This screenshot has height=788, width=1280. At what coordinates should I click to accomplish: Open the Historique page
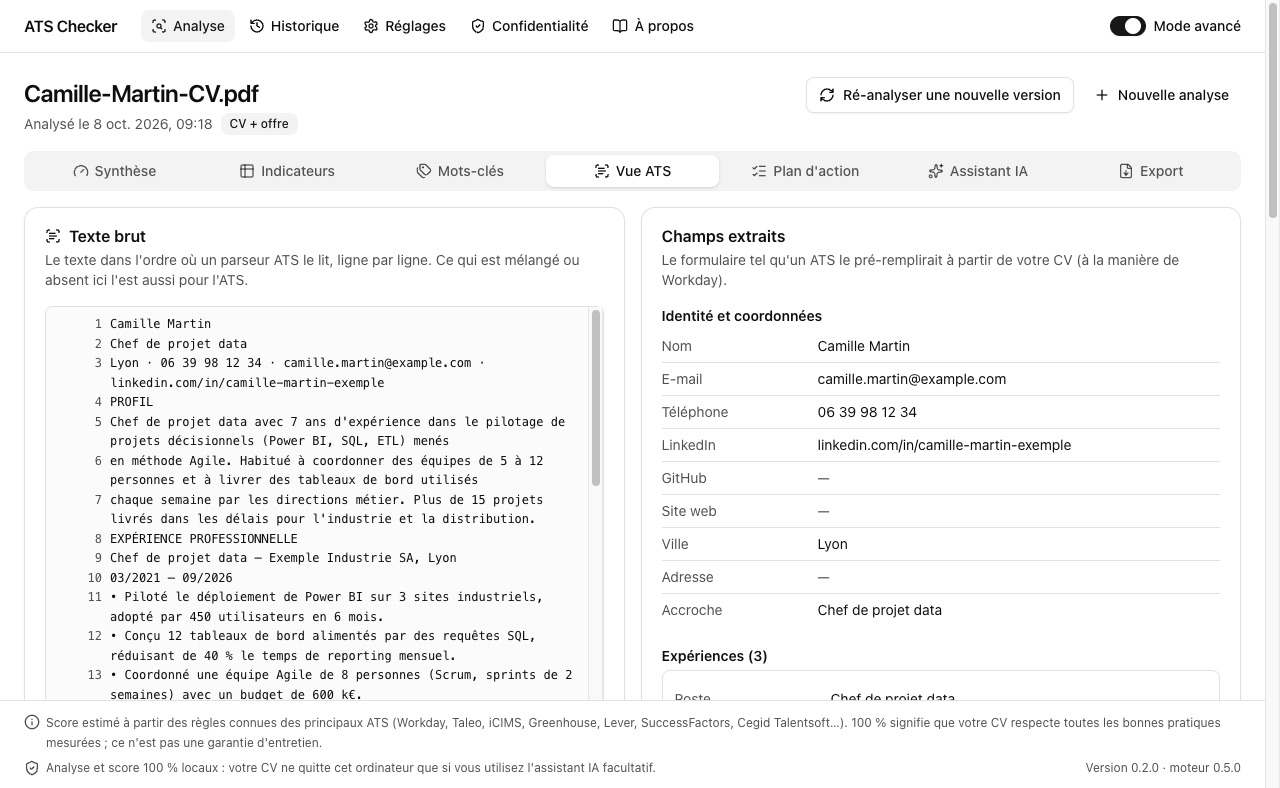[294, 26]
